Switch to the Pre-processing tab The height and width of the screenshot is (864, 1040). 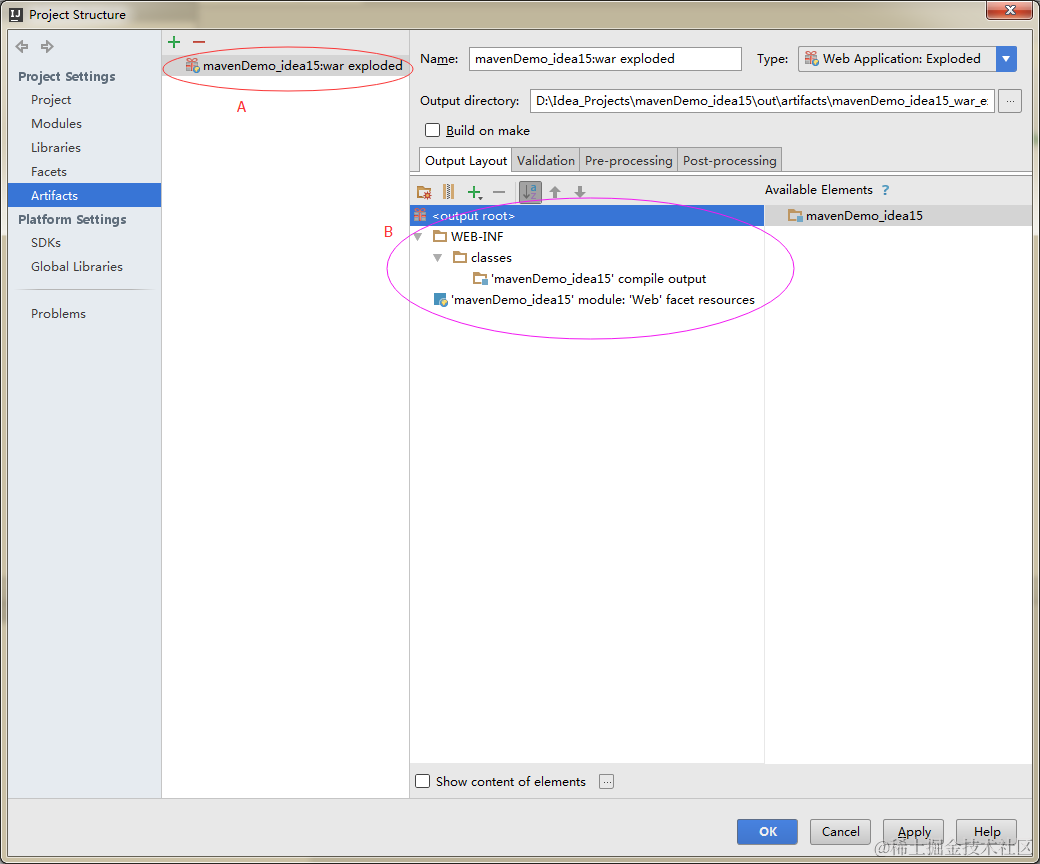click(628, 160)
